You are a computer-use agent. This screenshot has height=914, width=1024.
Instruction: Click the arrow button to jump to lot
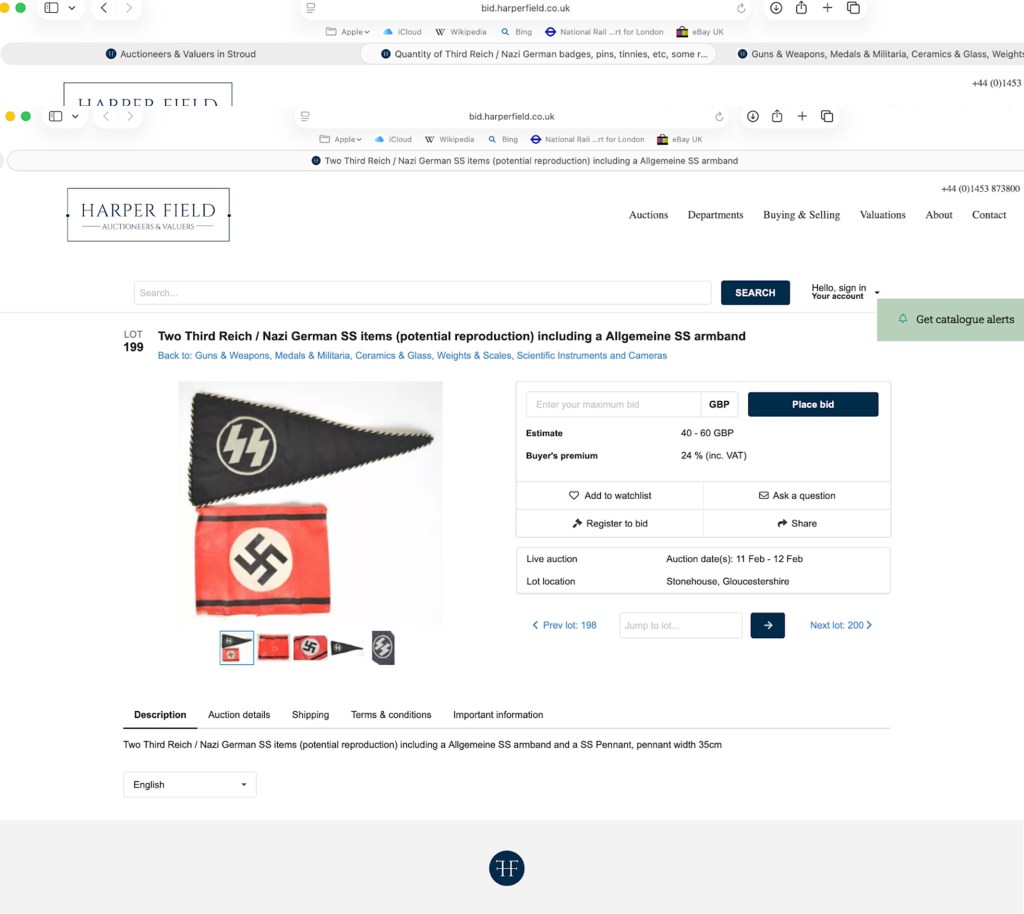point(768,625)
